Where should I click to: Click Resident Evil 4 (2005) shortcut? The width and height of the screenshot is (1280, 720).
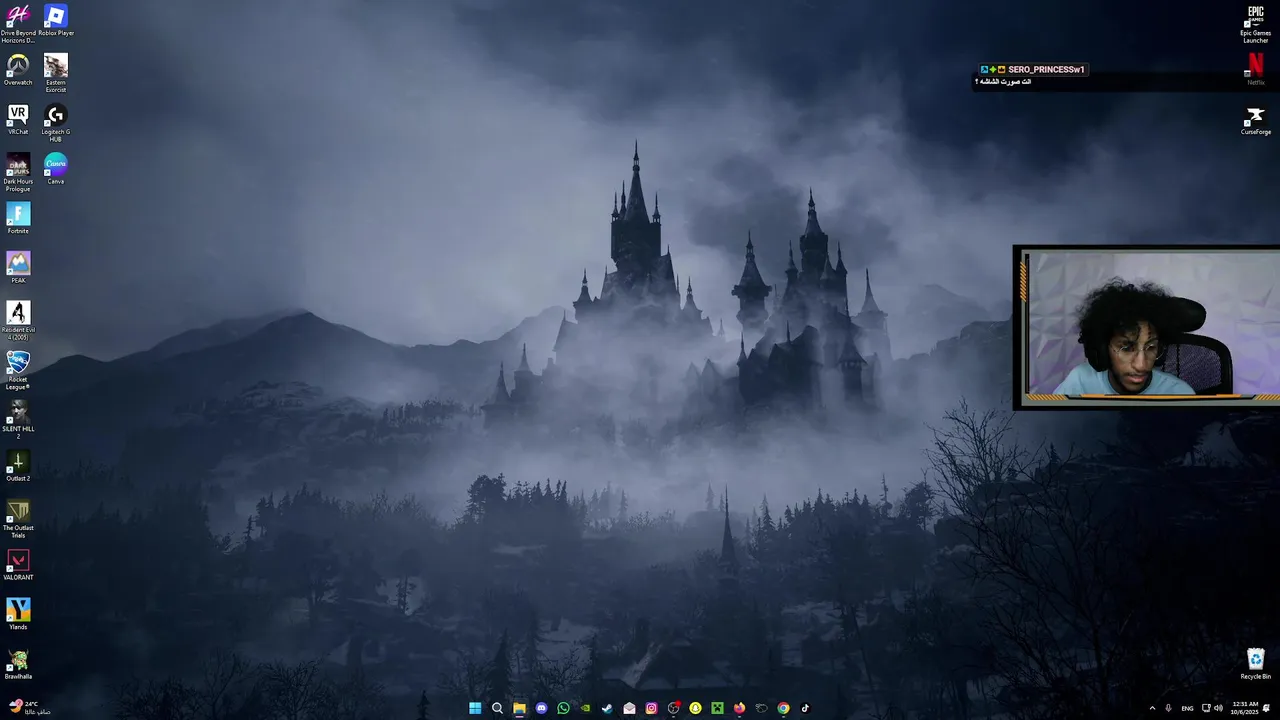point(18,321)
